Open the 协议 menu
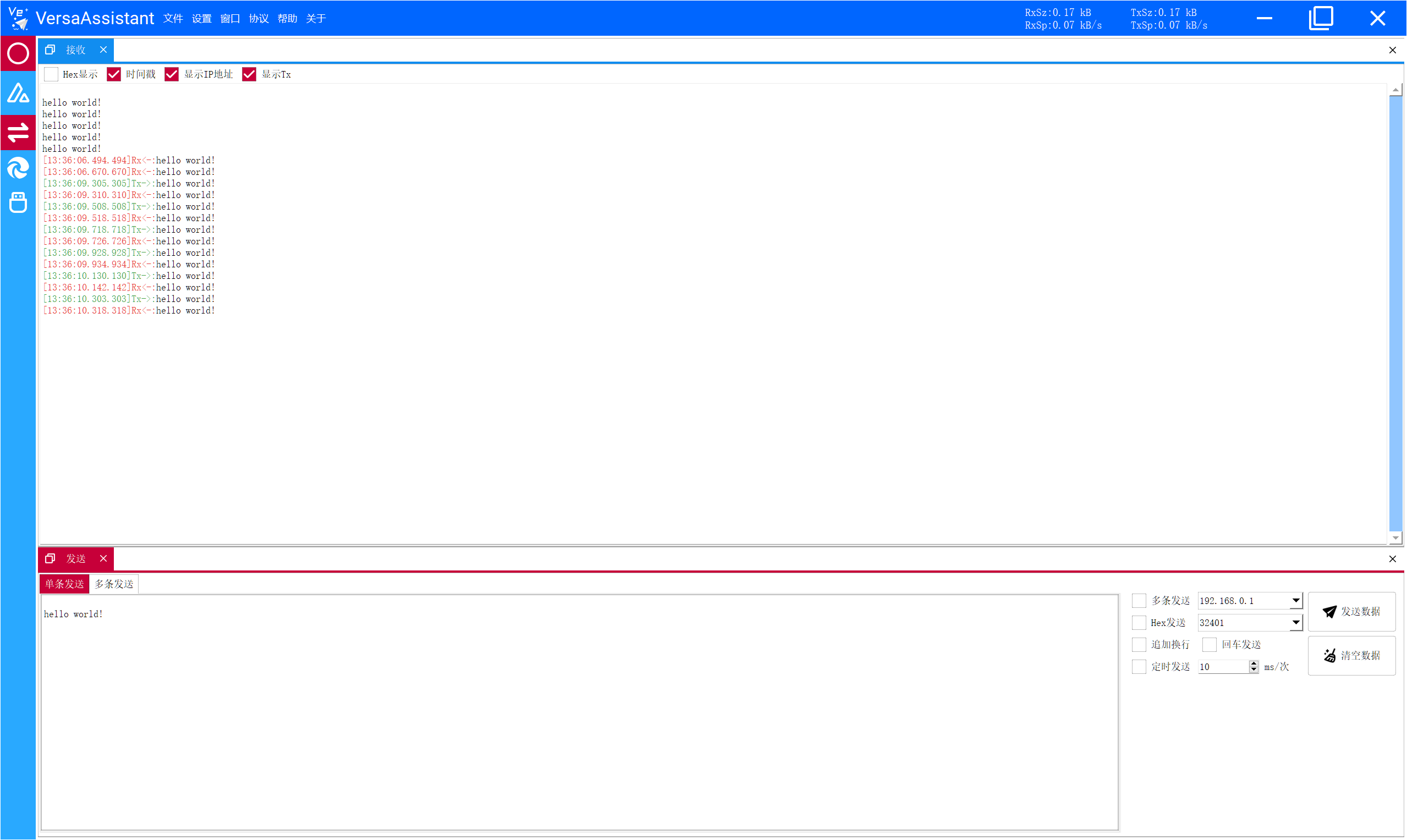Screen dimensions: 1407x840 259,19
